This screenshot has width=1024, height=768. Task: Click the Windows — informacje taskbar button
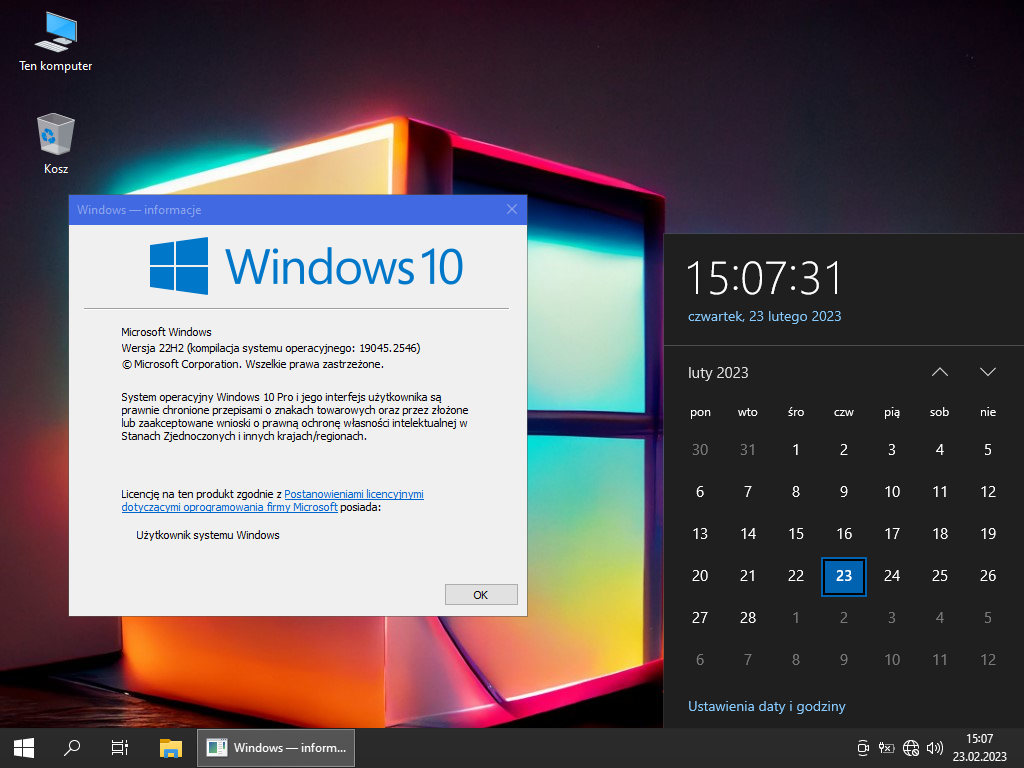277,747
